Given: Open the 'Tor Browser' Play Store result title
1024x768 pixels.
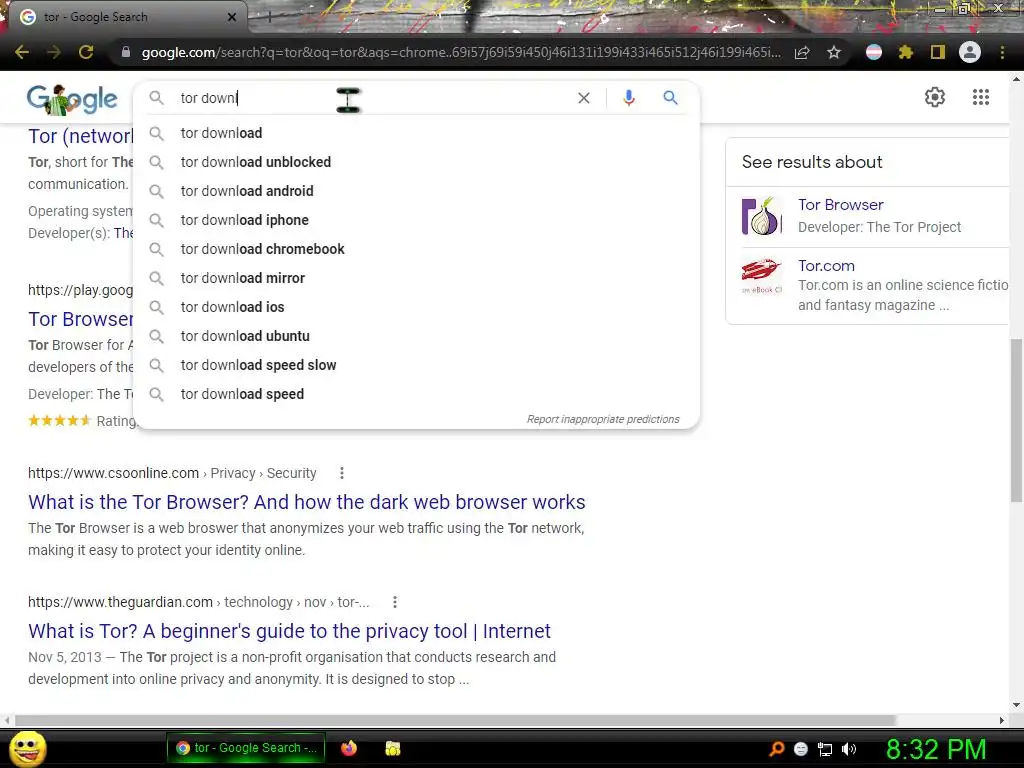Looking at the screenshot, I should coord(80,319).
